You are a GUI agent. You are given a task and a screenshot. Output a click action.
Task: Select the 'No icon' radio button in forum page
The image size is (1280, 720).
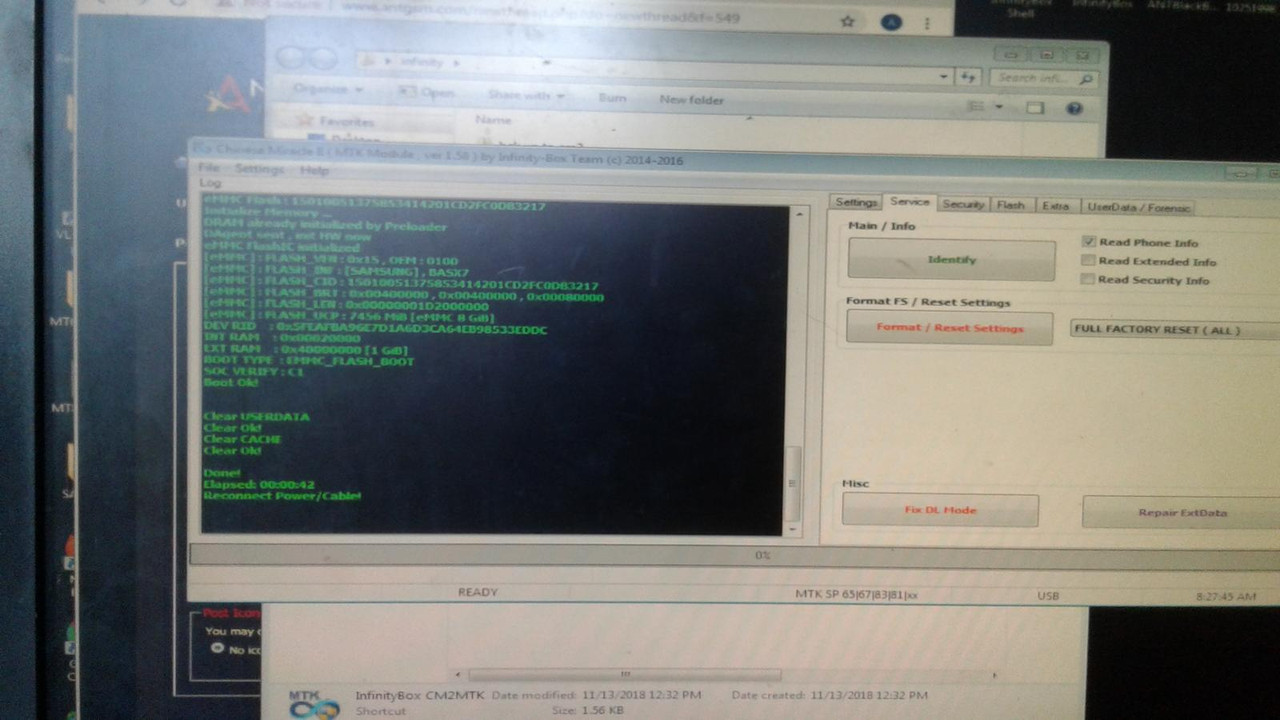point(217,648)
